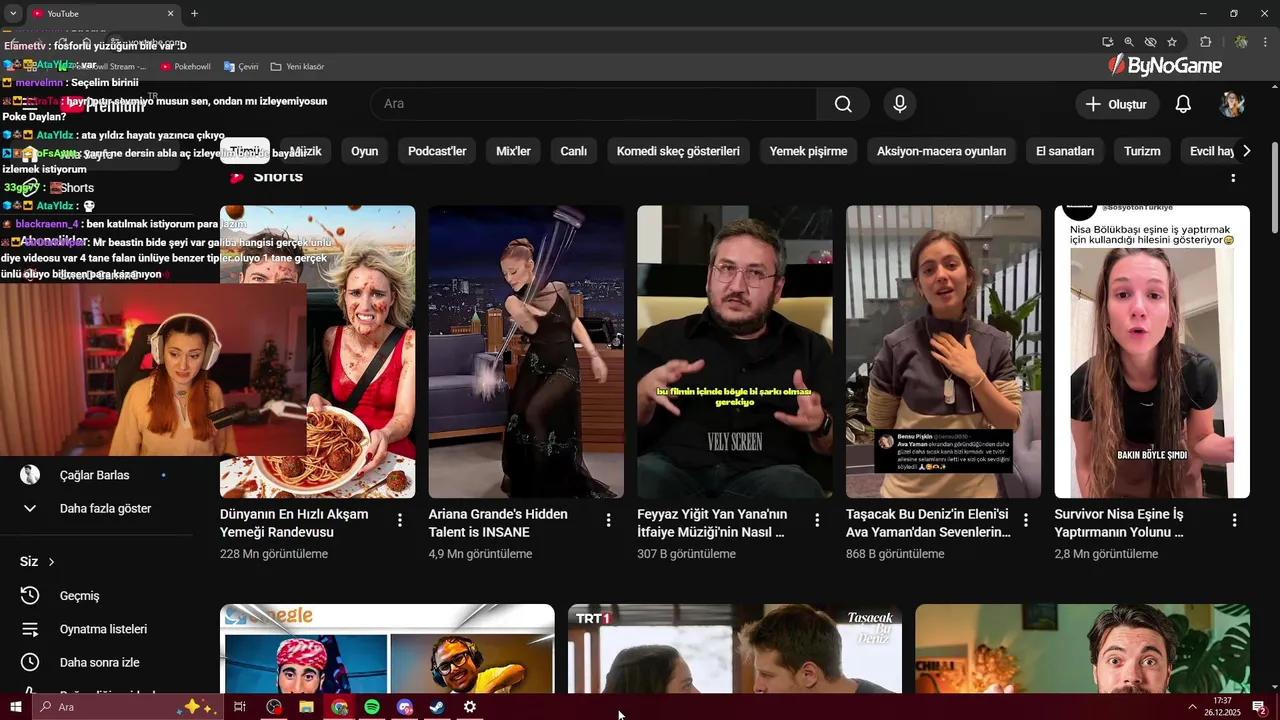Install the page as app from address bar
Viewport: 1280px width, 720px height.
coord(1107,42)
